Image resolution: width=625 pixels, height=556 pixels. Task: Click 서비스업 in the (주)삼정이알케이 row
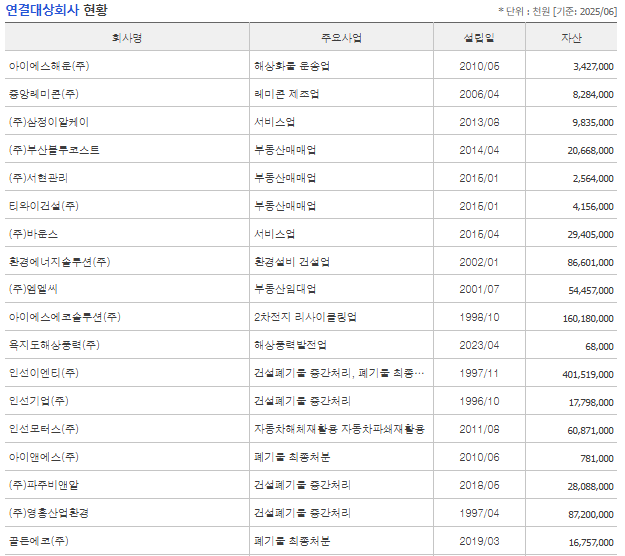click(x=274, y=122)
